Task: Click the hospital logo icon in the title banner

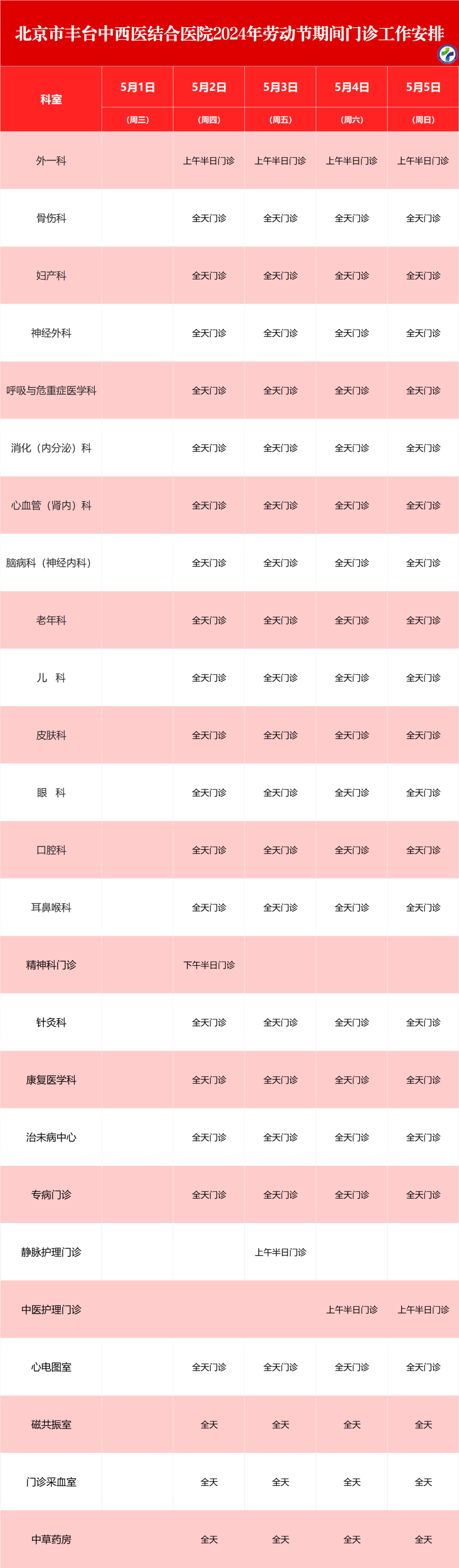Action: coord(448,54)
